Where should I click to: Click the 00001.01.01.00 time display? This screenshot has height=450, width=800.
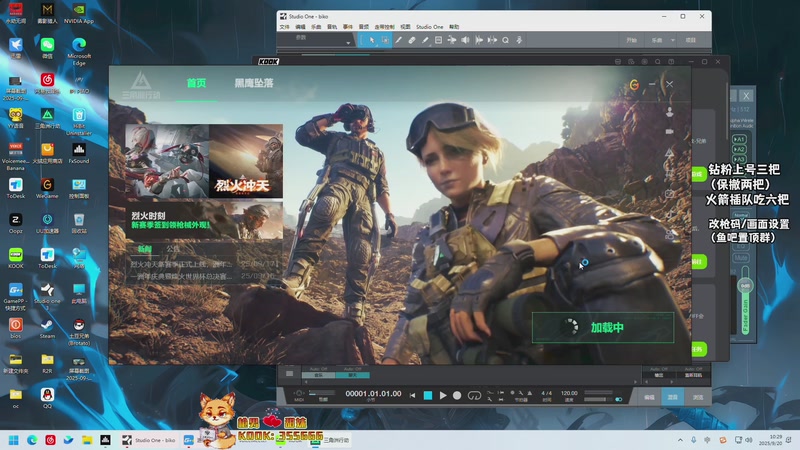(x=373, y=393)
